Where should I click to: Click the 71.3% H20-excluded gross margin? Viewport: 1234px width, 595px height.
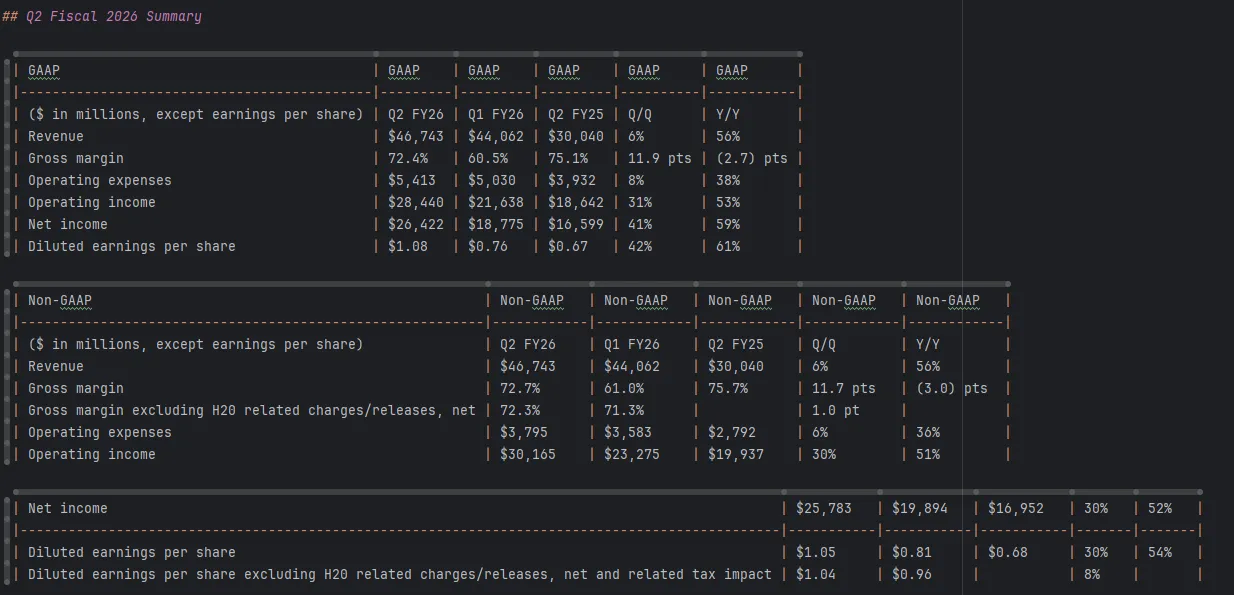coord(624,410)
